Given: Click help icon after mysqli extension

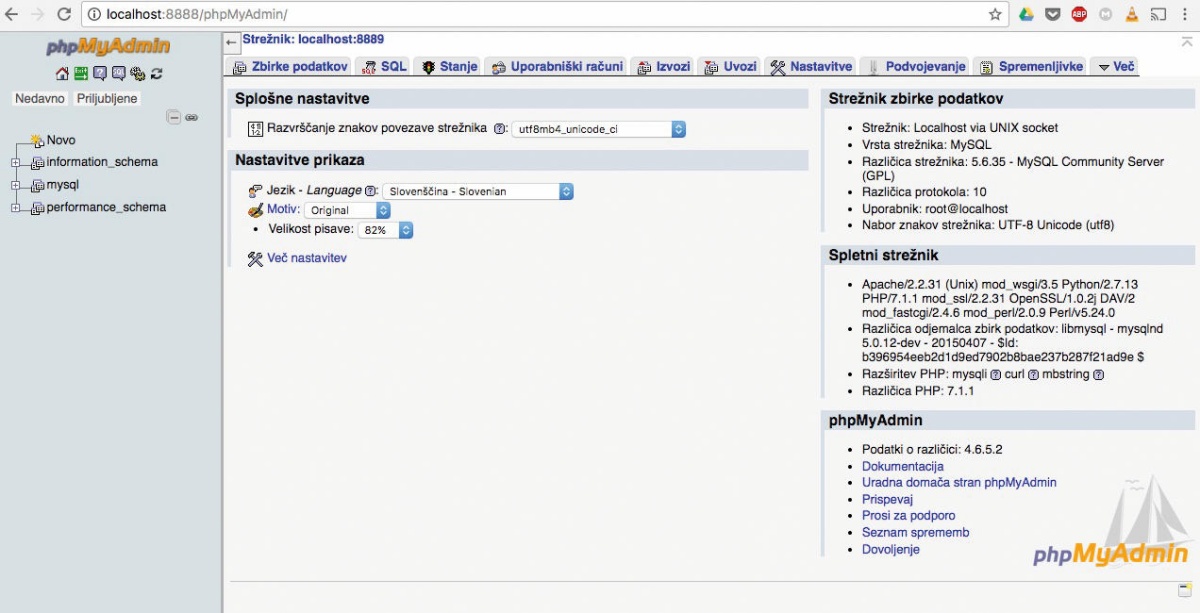Looking at the screenshot, I should coord(995,375).
